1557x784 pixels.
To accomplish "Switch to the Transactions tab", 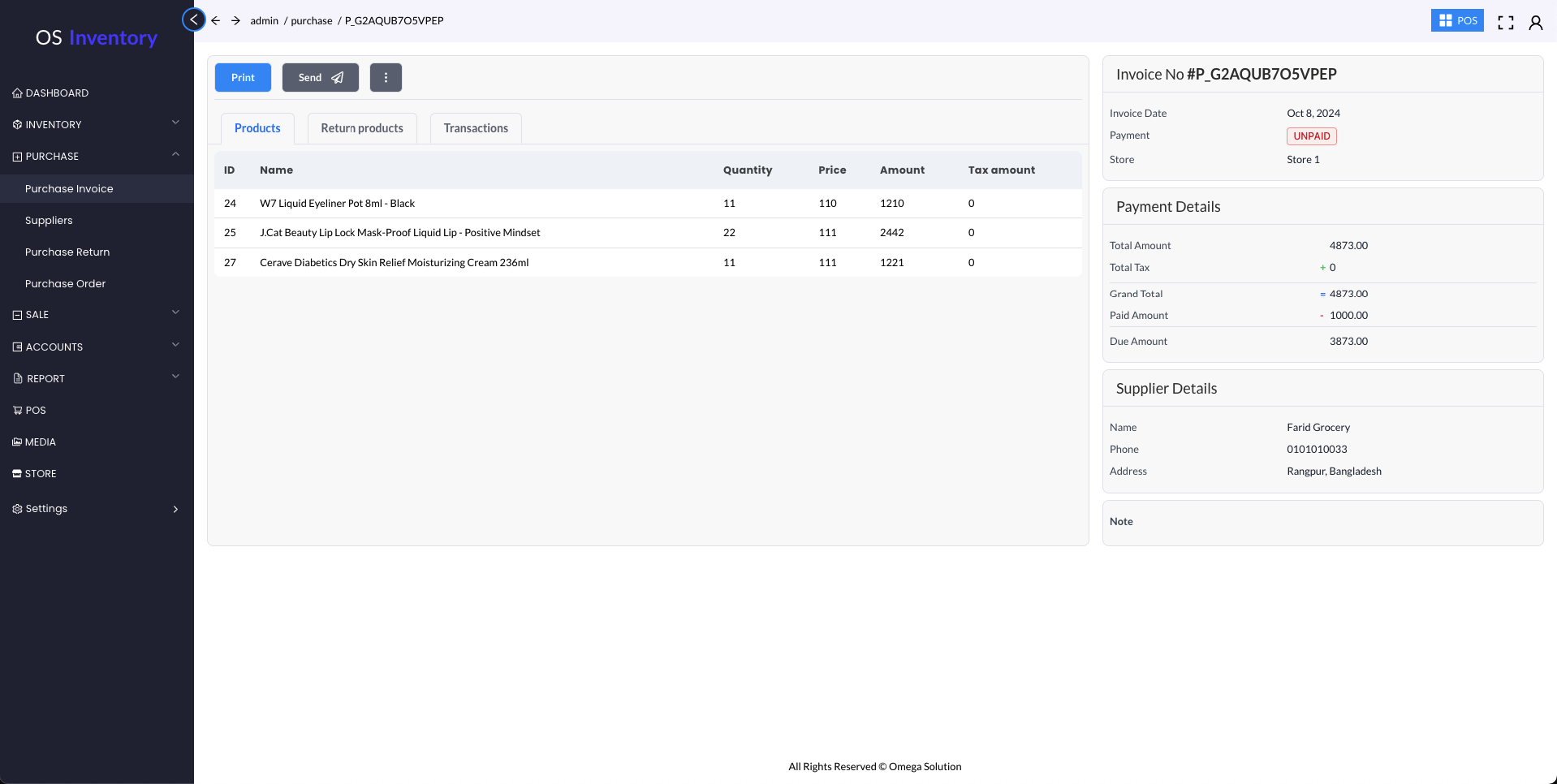I will (476, 128).
